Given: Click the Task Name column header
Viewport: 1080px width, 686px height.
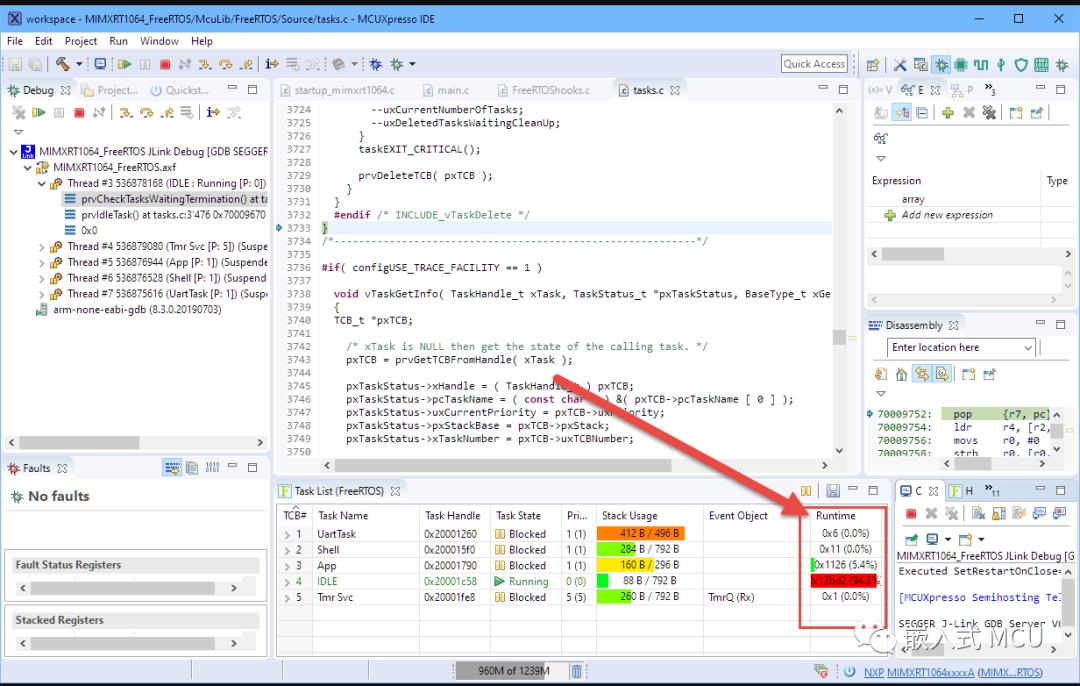Looking at the screenshot, I should click(343, 515).
